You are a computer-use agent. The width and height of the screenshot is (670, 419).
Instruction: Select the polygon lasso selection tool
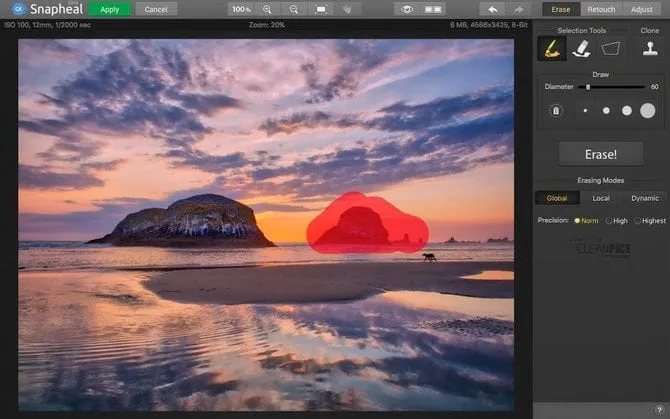pyautogui.click(x=610, y=48)
